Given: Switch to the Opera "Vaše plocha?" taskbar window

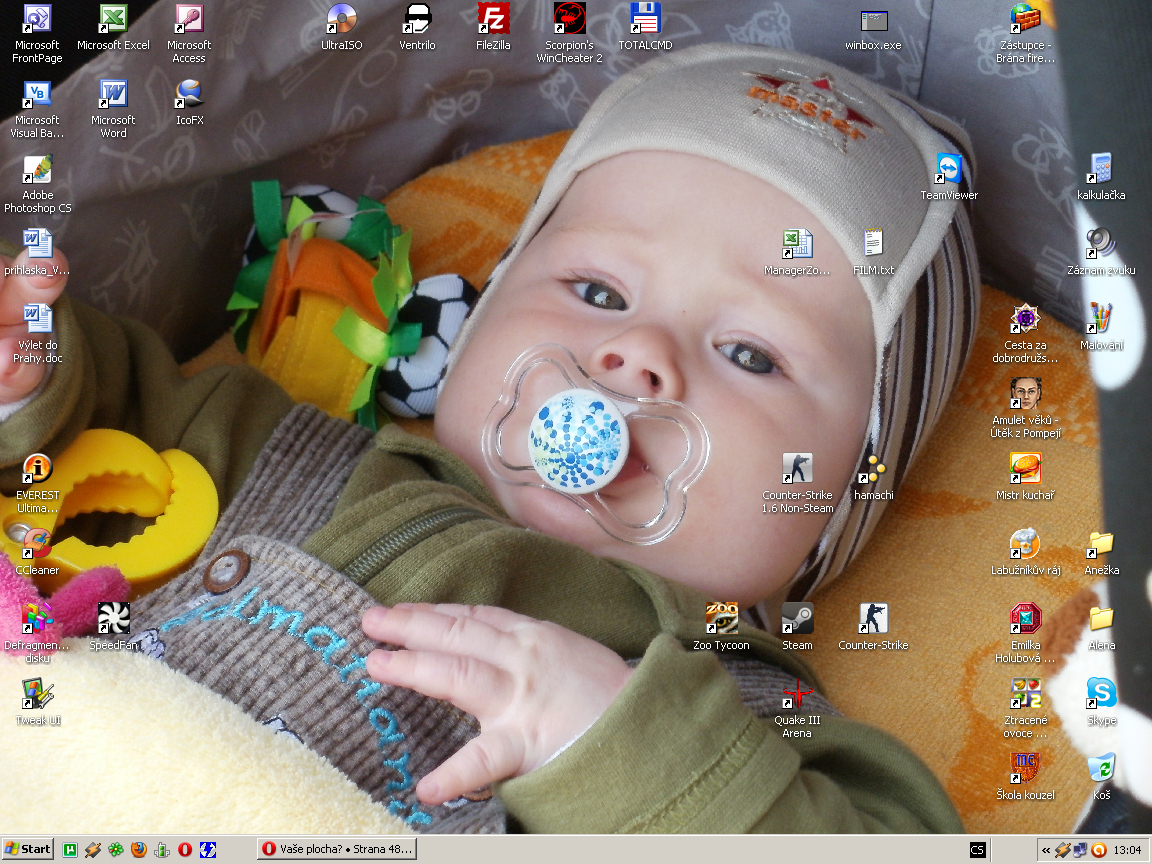Looking at the screenshot, I should tap(336, 850).
